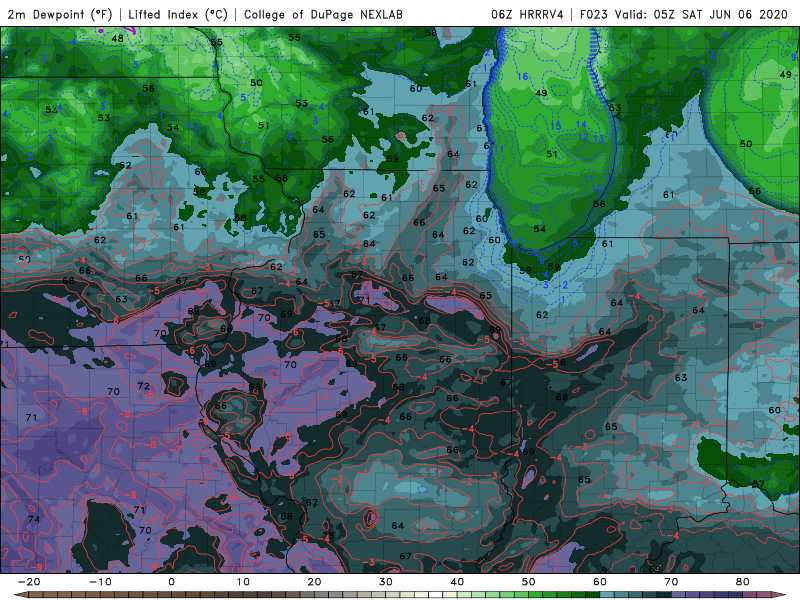This screenshot has height=600, width=800.
Task: Click the 30 tick label on color scale
Action: point(386,582)
